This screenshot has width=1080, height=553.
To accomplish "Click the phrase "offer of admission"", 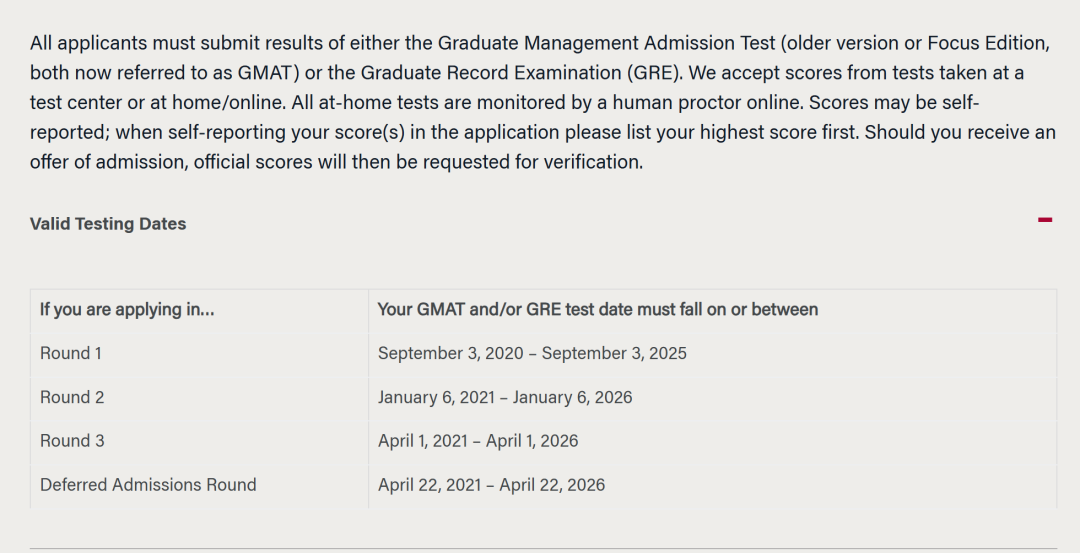I will tap(105, 162).
